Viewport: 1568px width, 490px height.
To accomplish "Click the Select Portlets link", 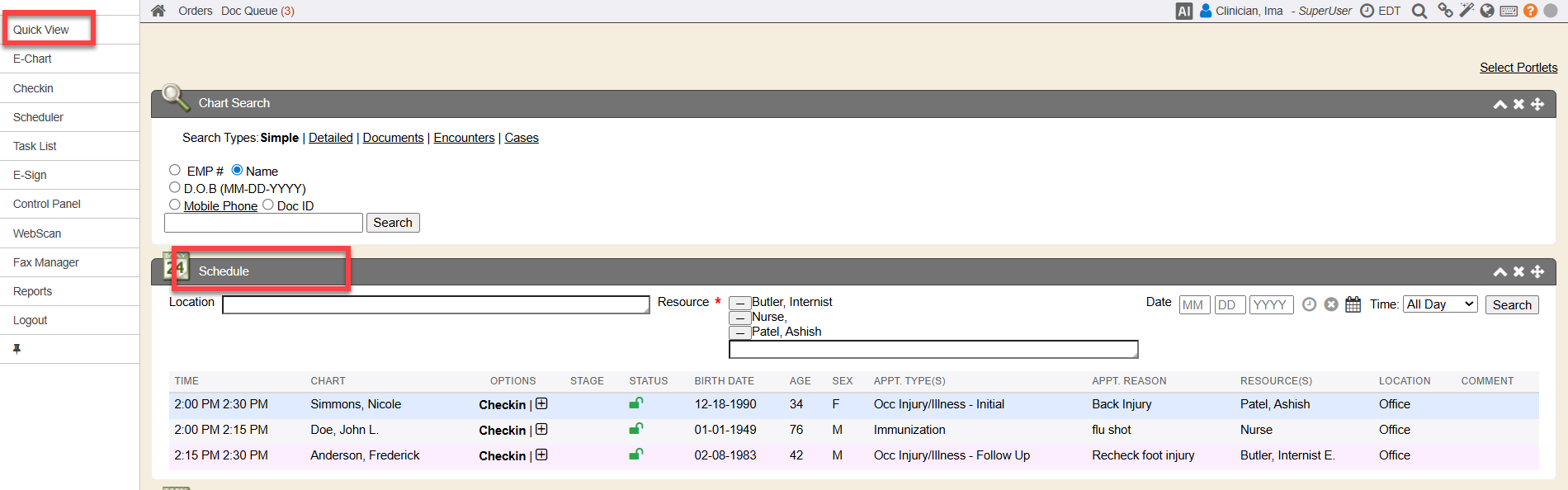I will [1518, 68].
